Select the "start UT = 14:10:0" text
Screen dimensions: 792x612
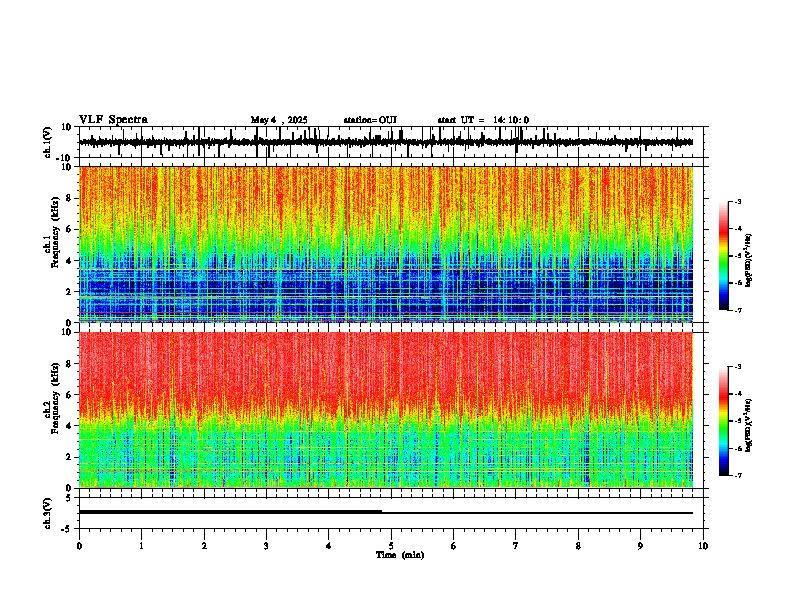pos(483,120)
